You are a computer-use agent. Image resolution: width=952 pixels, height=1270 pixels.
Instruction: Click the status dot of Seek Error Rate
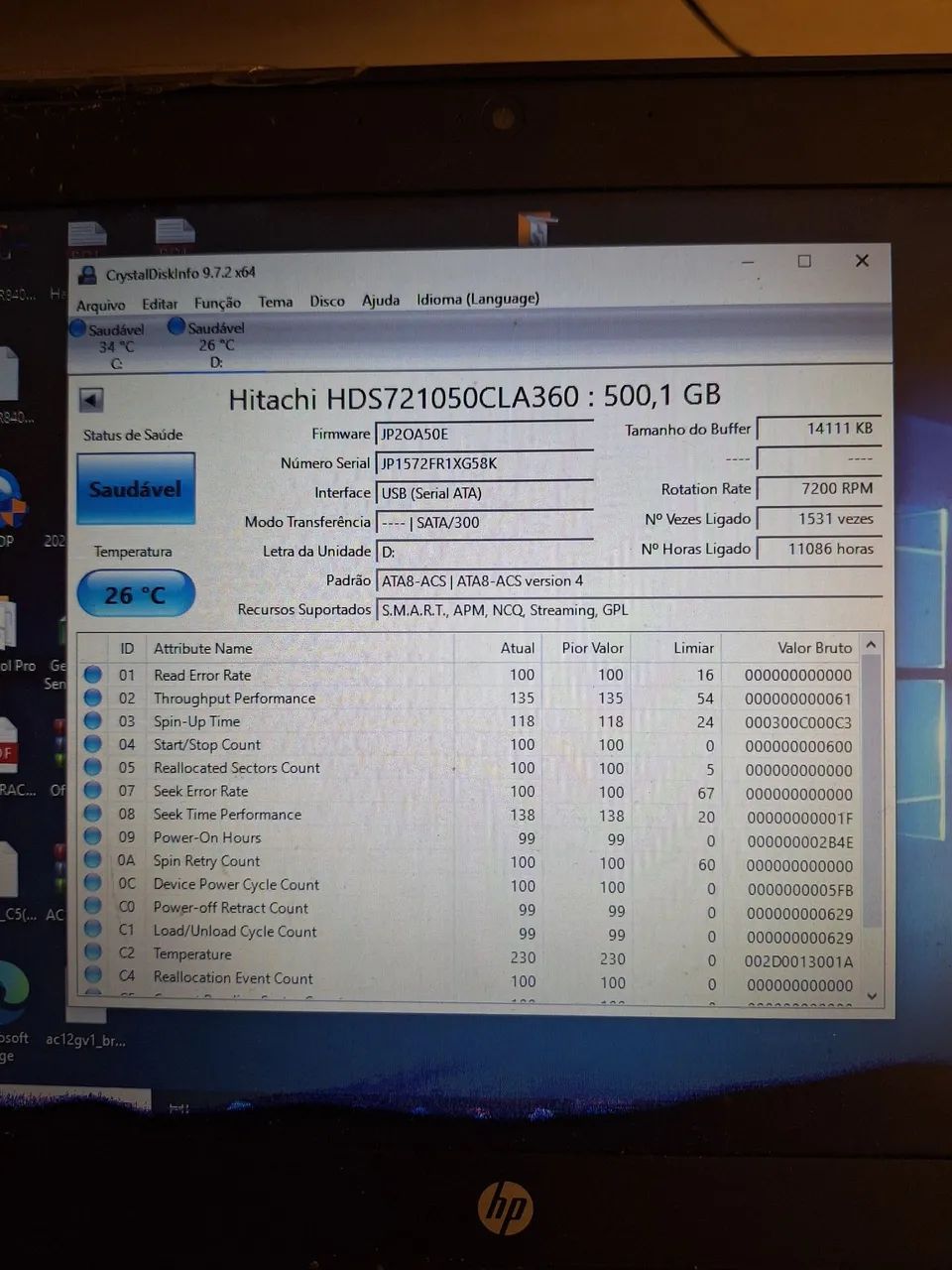point(93,790)
